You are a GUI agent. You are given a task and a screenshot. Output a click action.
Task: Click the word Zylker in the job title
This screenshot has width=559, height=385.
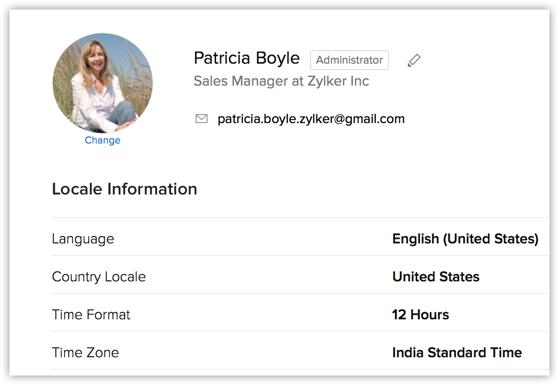coord(327,82)
